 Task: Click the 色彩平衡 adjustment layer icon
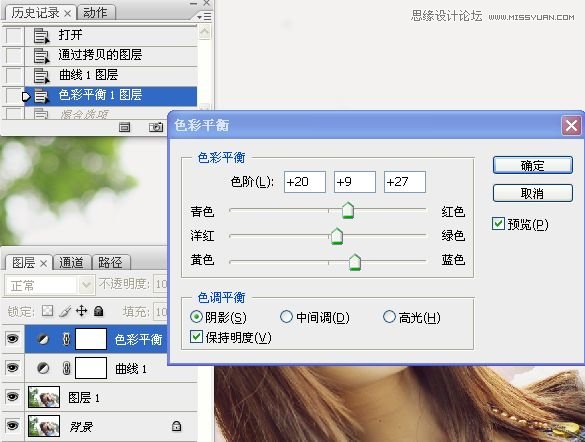(43, 339)
